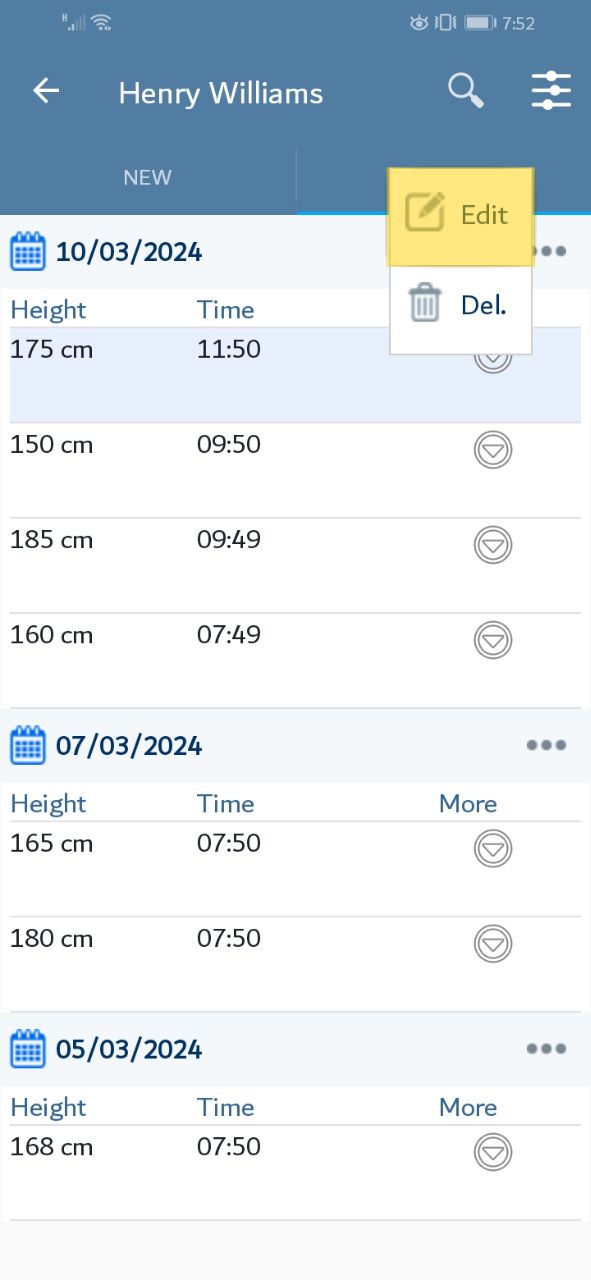Click the calendar icon beside 10/03/2024
Viewport: 591px width, 1280px height.
click(x=28, y=251)
